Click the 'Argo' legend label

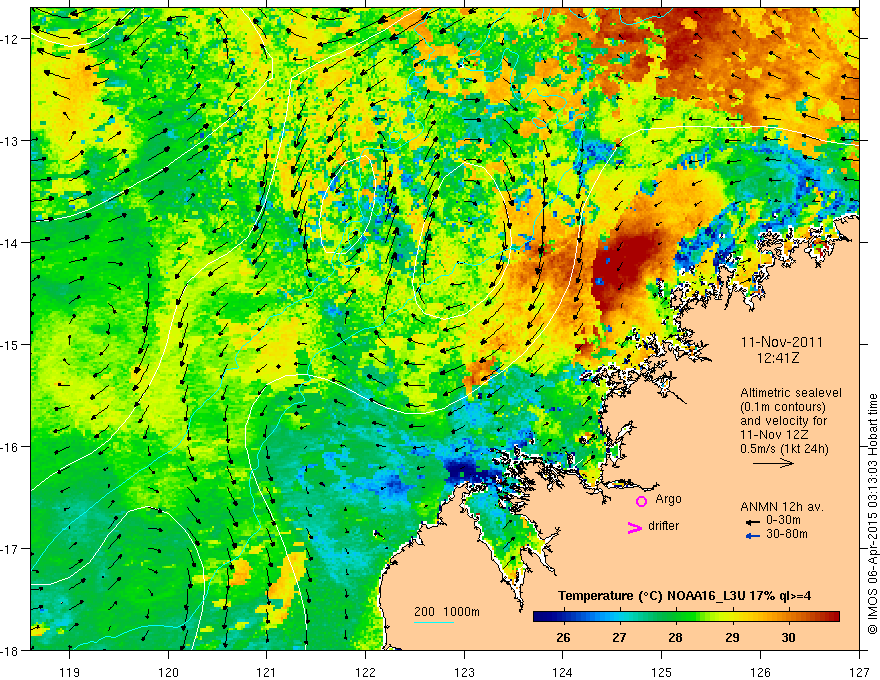click(668, 499)
